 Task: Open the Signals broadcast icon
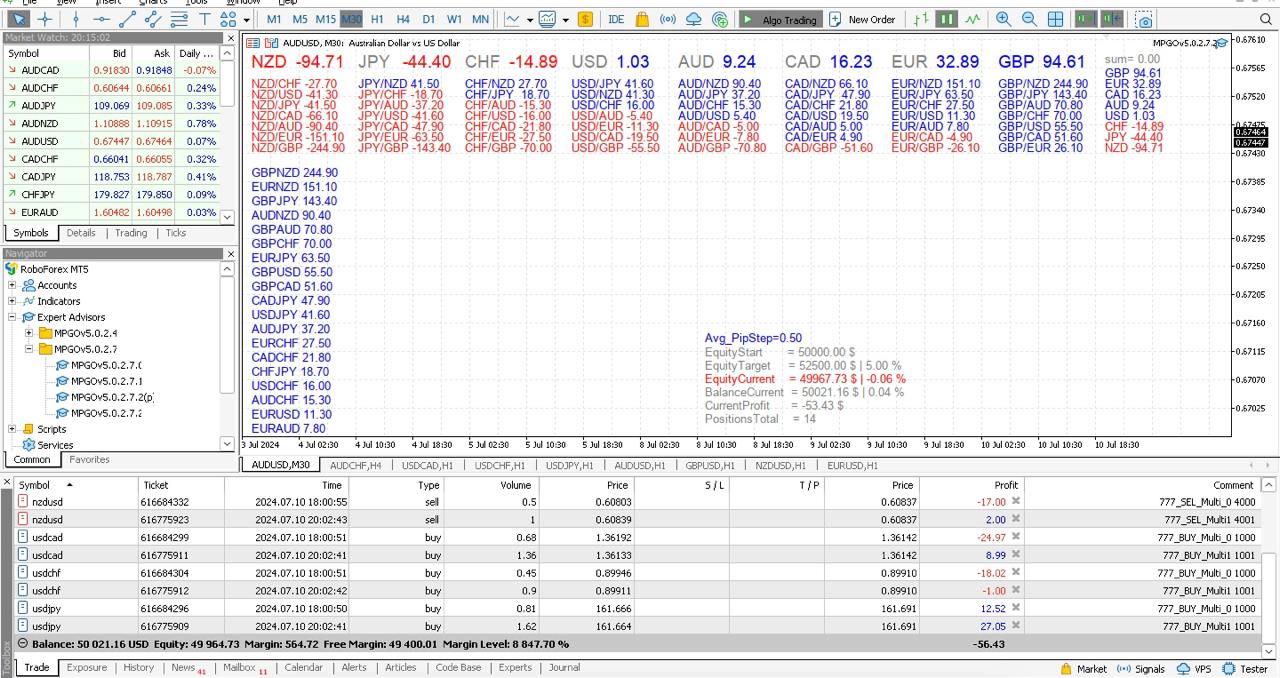click(x=668, y=19)
